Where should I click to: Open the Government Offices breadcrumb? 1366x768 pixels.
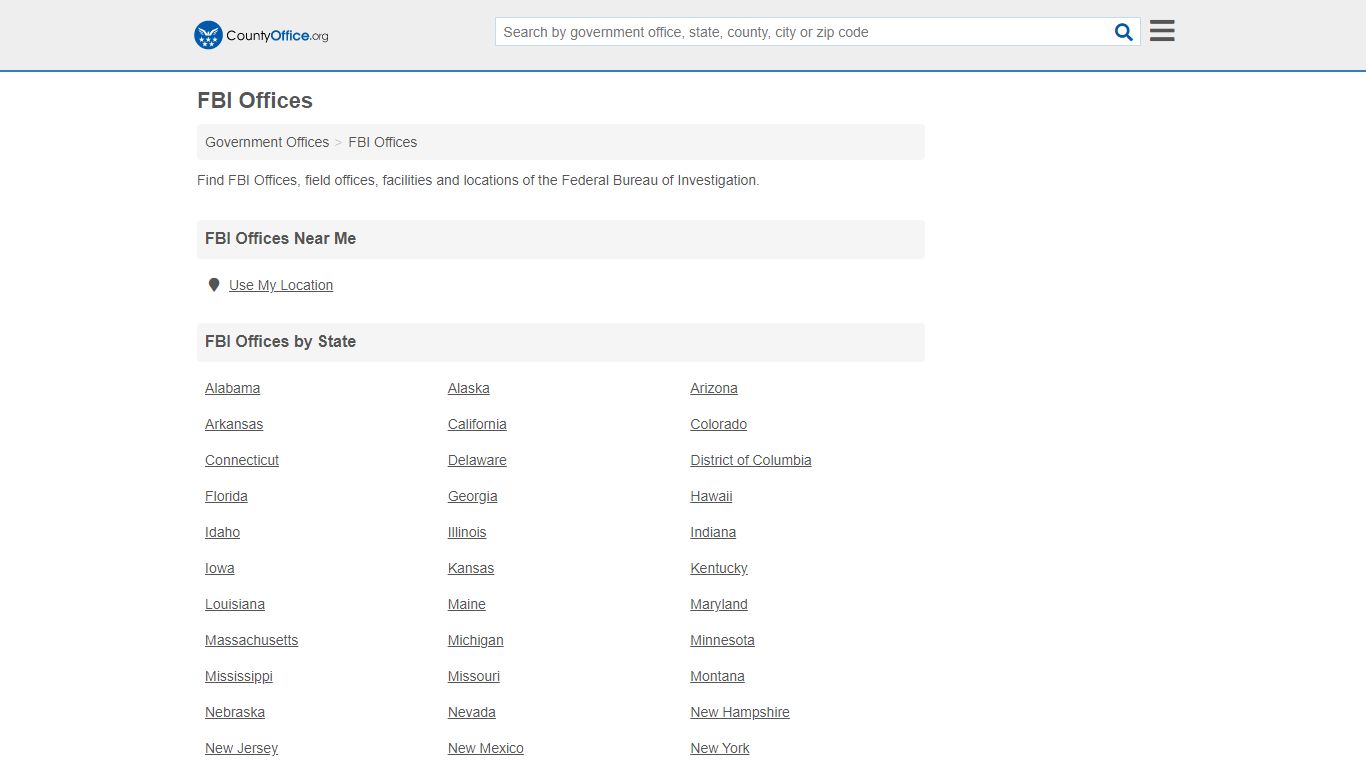[x=267, y=142]
